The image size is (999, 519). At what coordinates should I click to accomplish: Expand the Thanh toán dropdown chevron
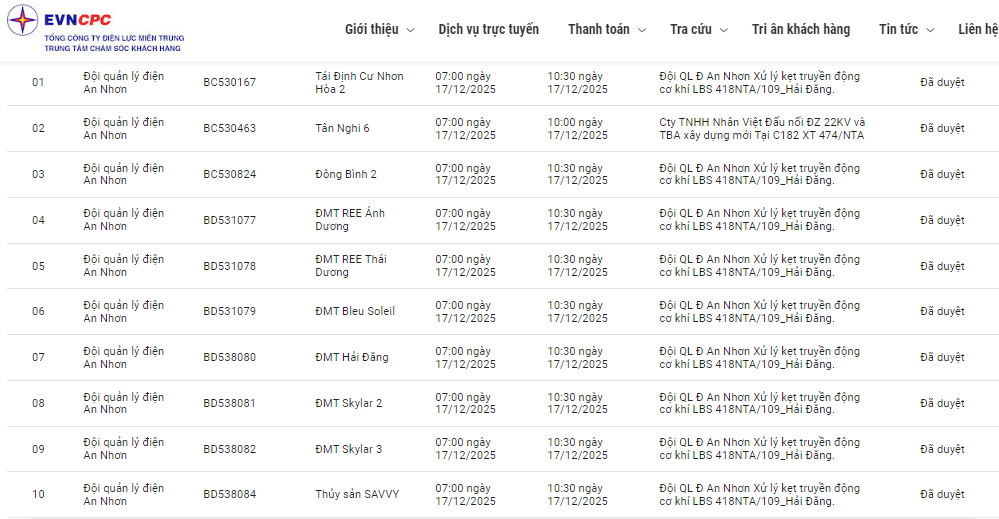click(x=642, y=30)
